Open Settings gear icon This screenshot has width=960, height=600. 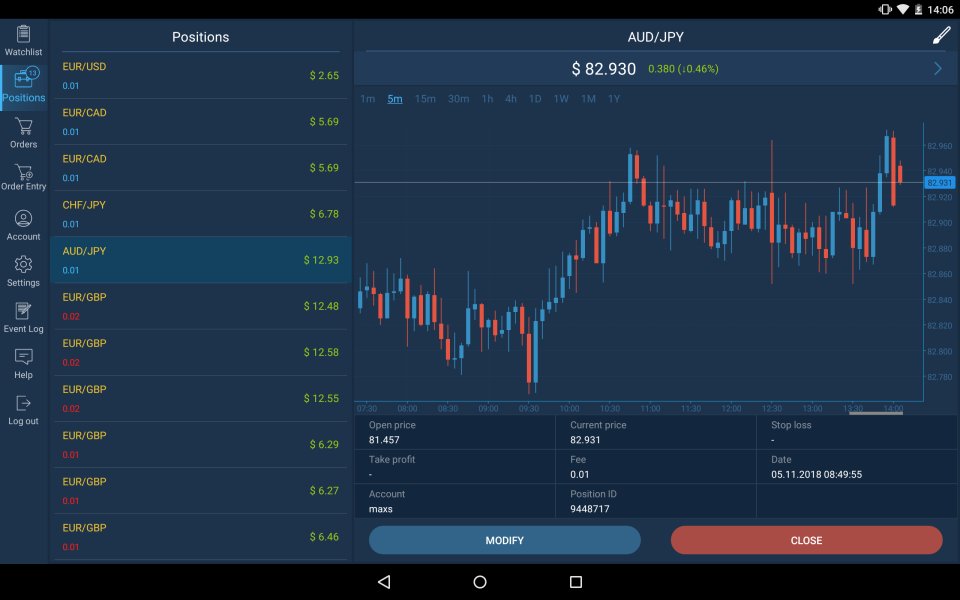[x=23, y=264]
